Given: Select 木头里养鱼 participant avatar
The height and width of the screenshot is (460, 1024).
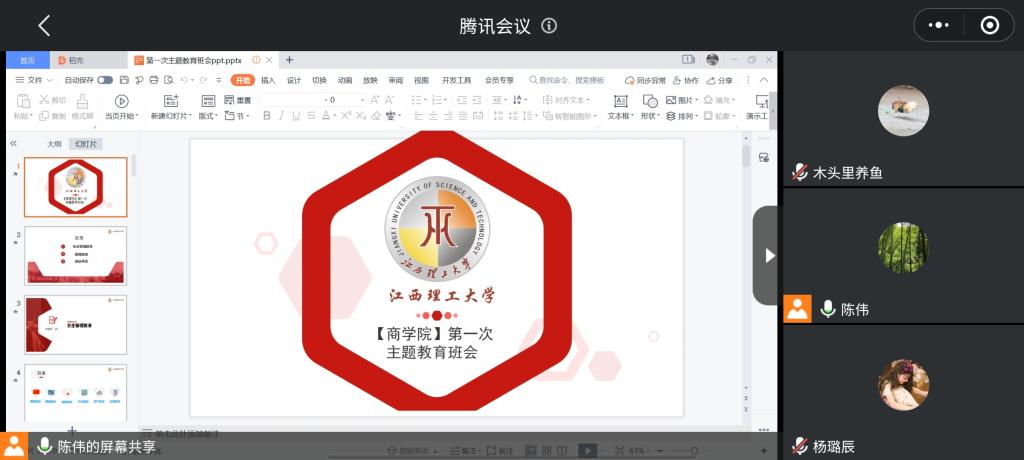Looking at the screenshot, I should coord(903,110).
